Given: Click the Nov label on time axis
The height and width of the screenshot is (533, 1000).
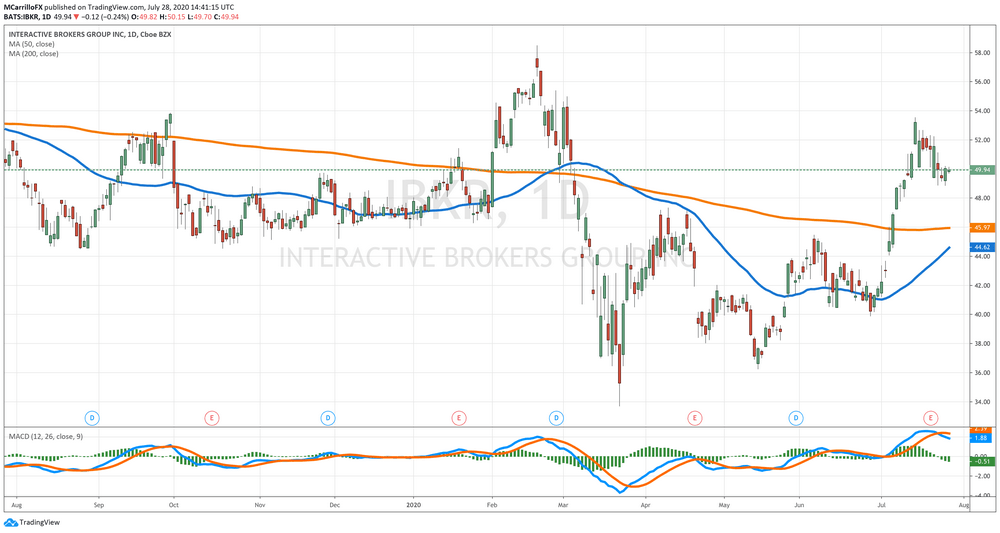Looking at the screenshot, I should (x=260, y=505).
